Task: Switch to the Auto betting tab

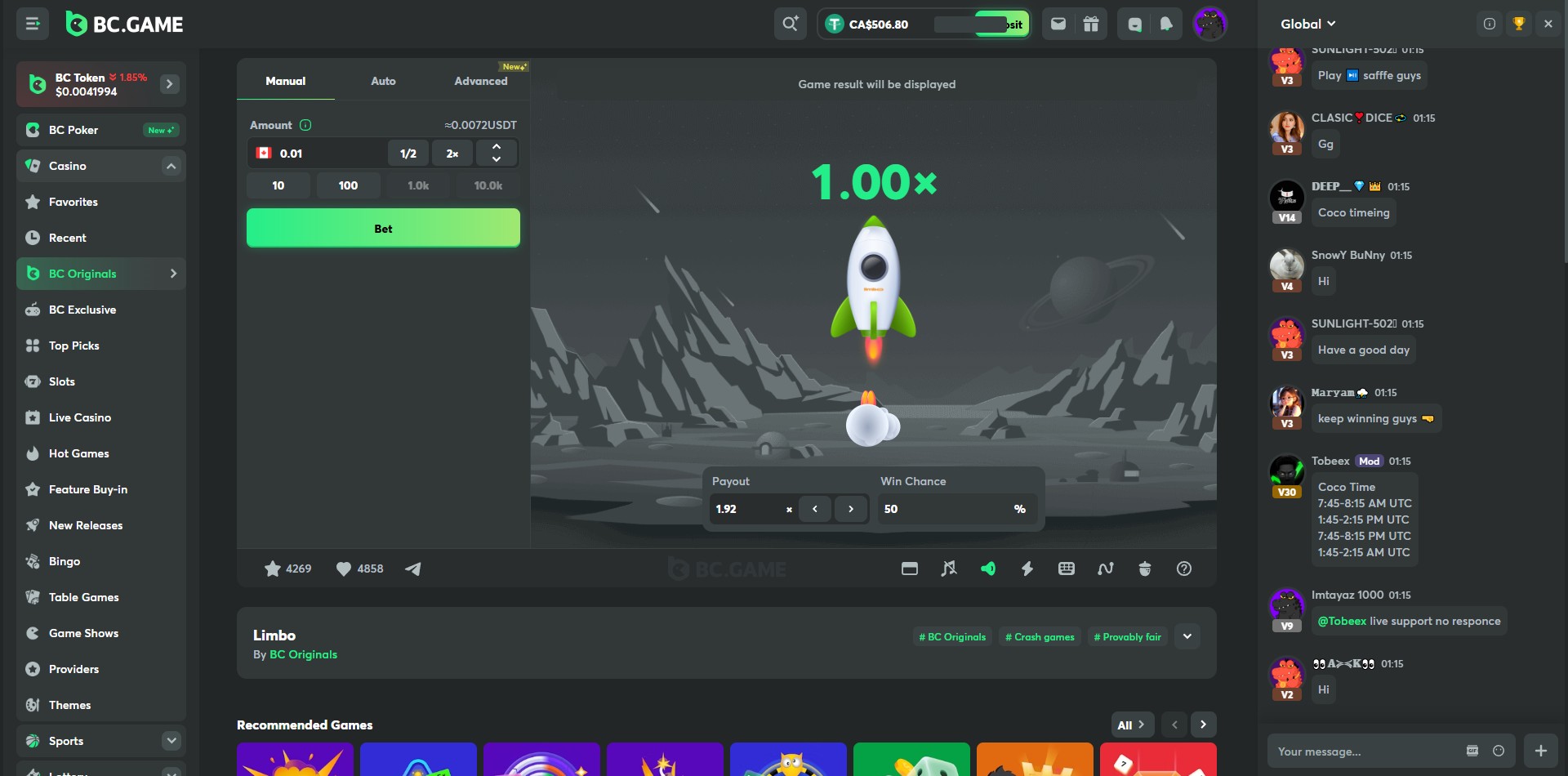Action: click(x=383, y=81)
